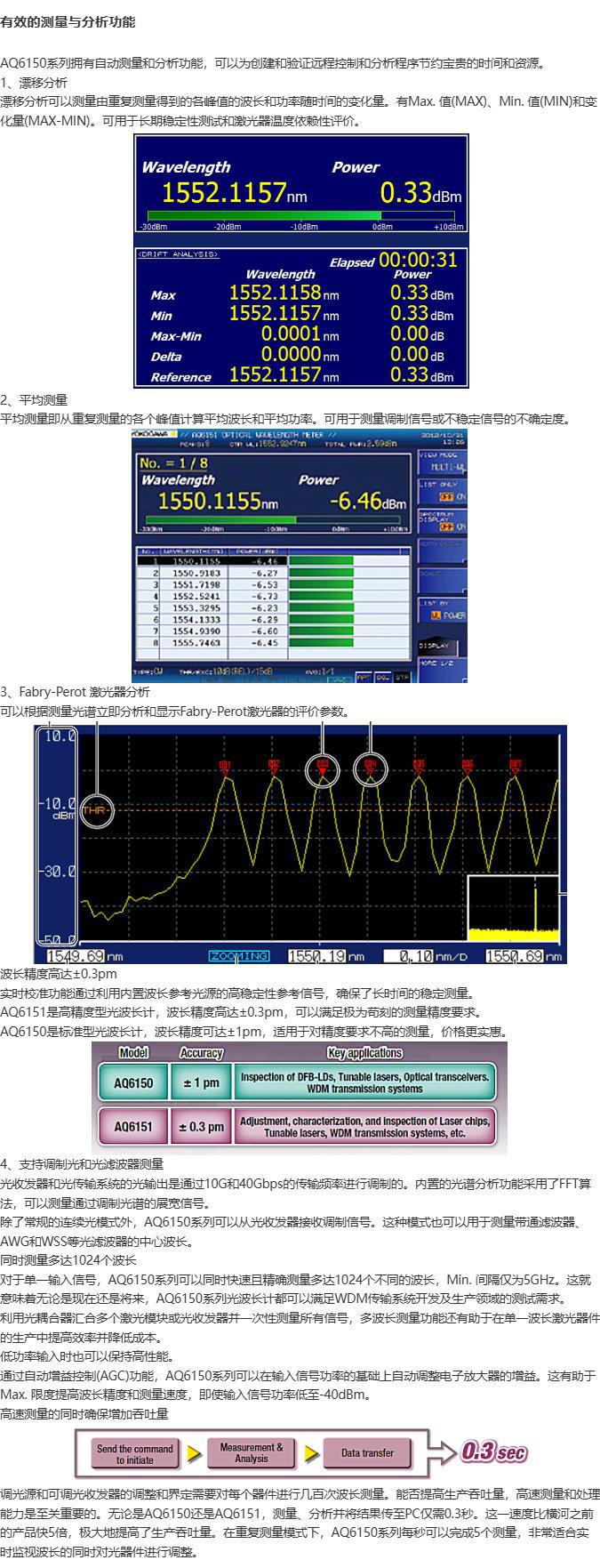The image size is (600, 1568).
Task: Click the 0.3 sec graphic
Action: [493, 1452]
